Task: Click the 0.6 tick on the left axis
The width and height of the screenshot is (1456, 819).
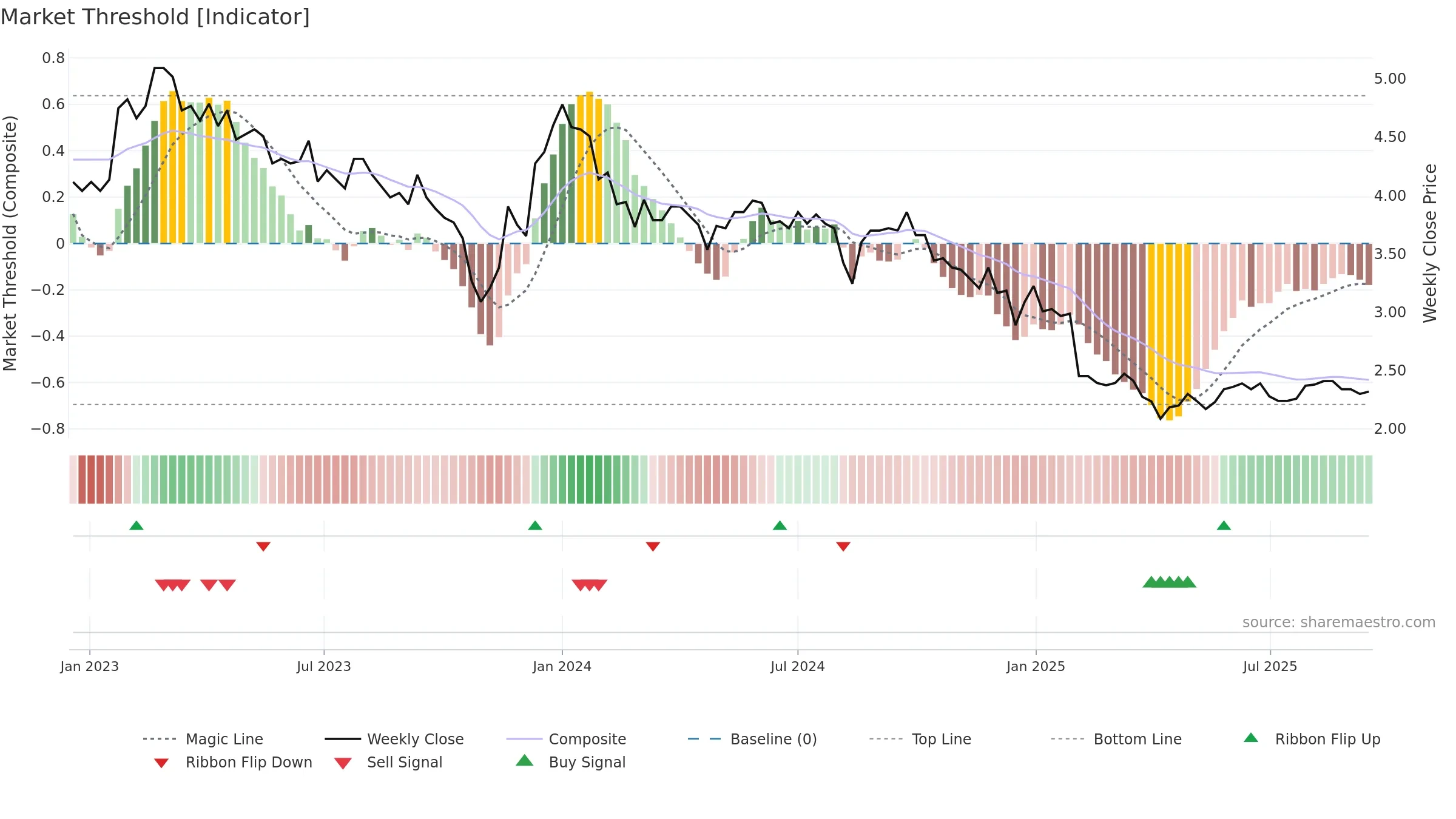Action: click(x=53, y=104)
